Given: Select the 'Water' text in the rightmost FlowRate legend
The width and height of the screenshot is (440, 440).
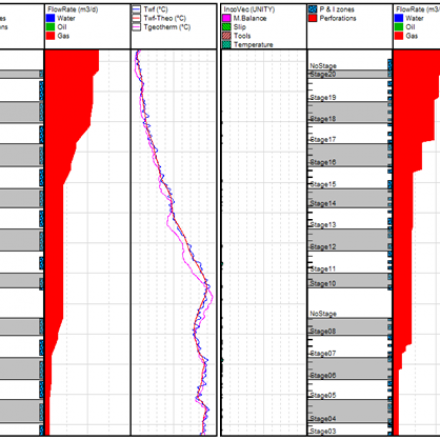Looking at the screenshot, I should [x=414, y=18].
